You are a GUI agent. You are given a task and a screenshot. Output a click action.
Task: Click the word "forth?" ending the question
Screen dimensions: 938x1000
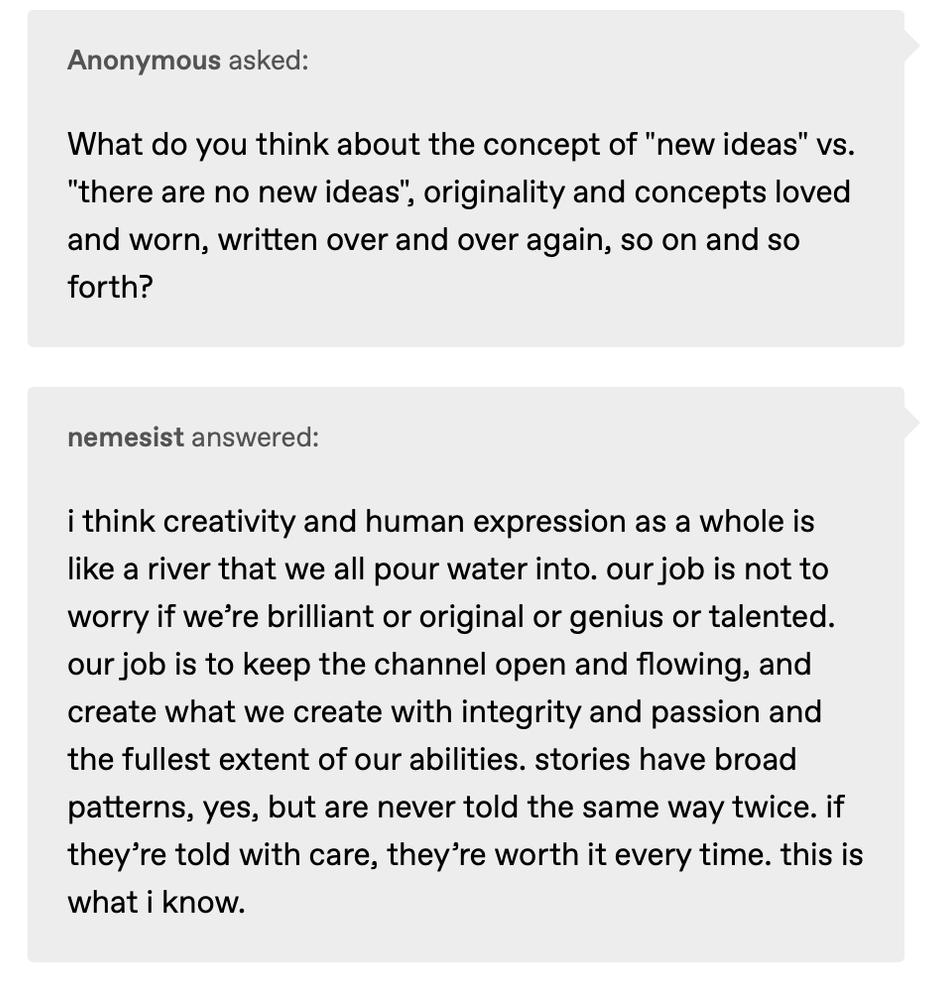click(110, 287)
